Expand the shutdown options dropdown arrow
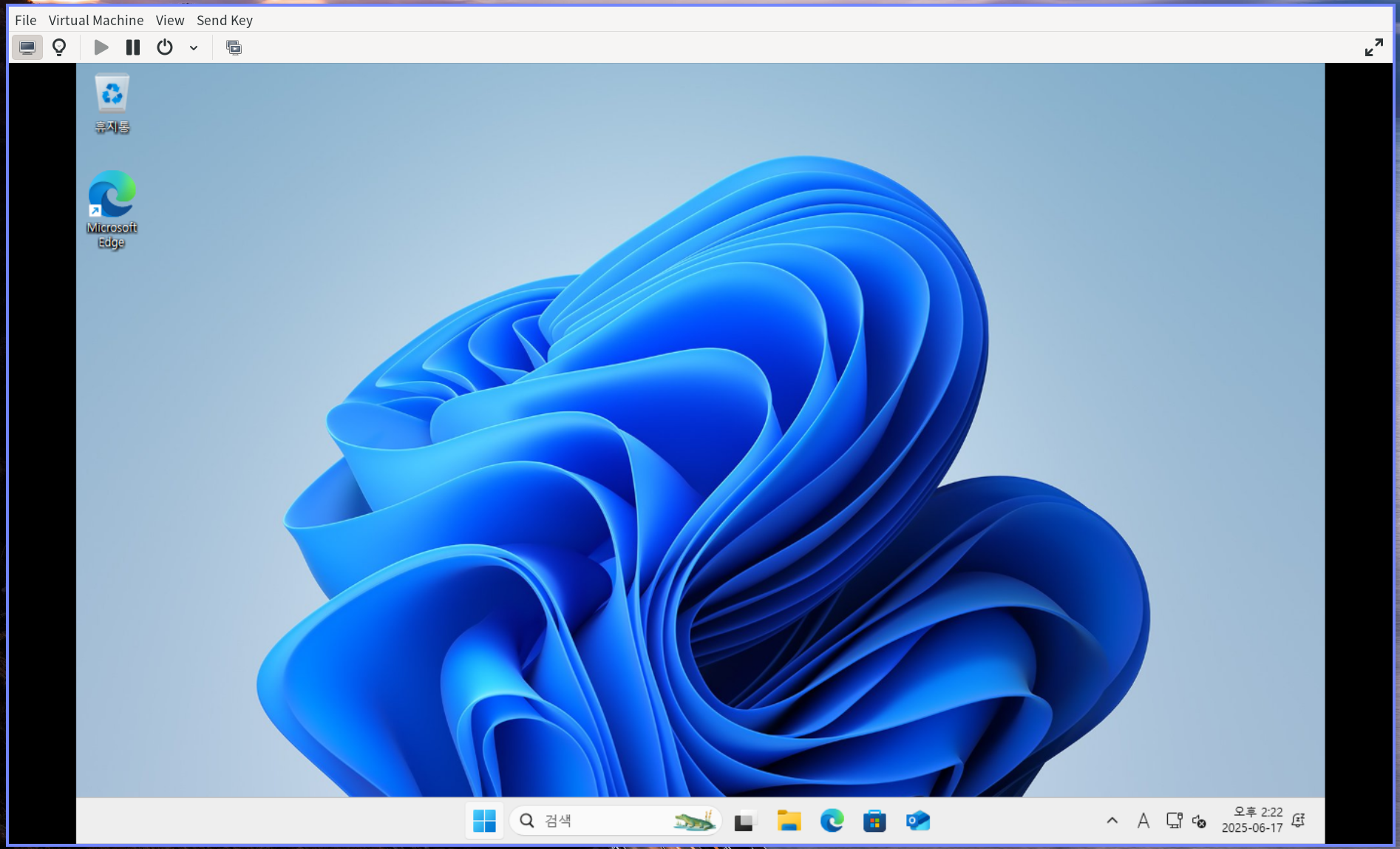The image size is (1400, 849). pyautogui.click(x=194, y=48)
